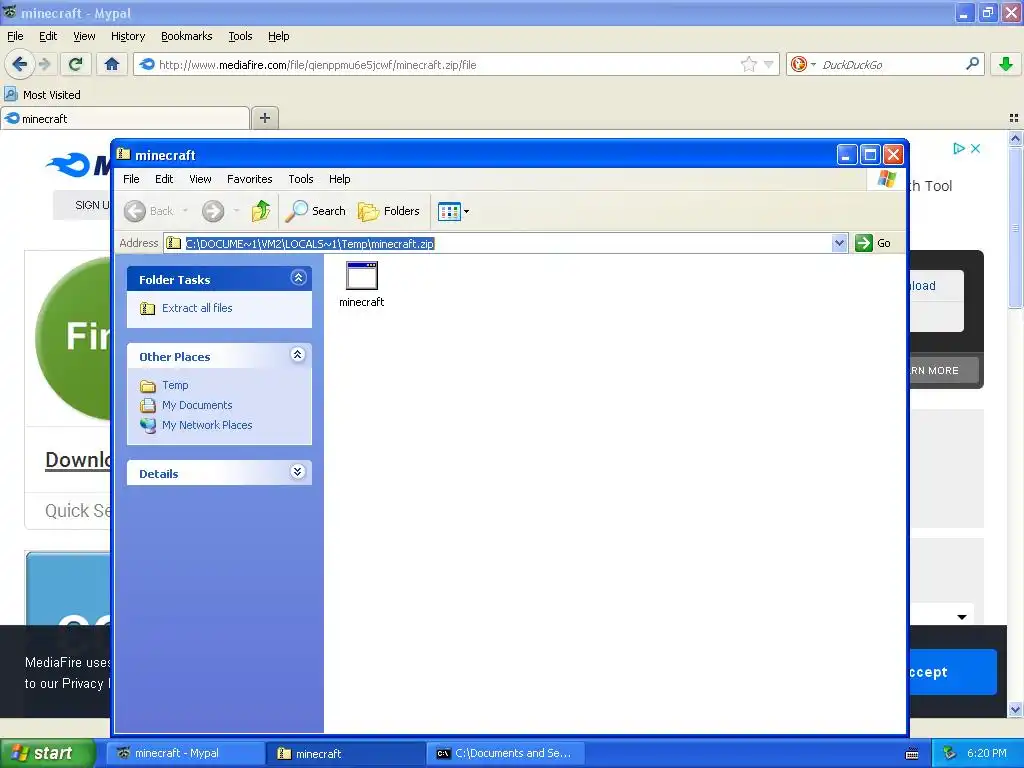Switch to minecraft - Mypal taskbar item
1024x768 pixels.
[x=185, y=753]
